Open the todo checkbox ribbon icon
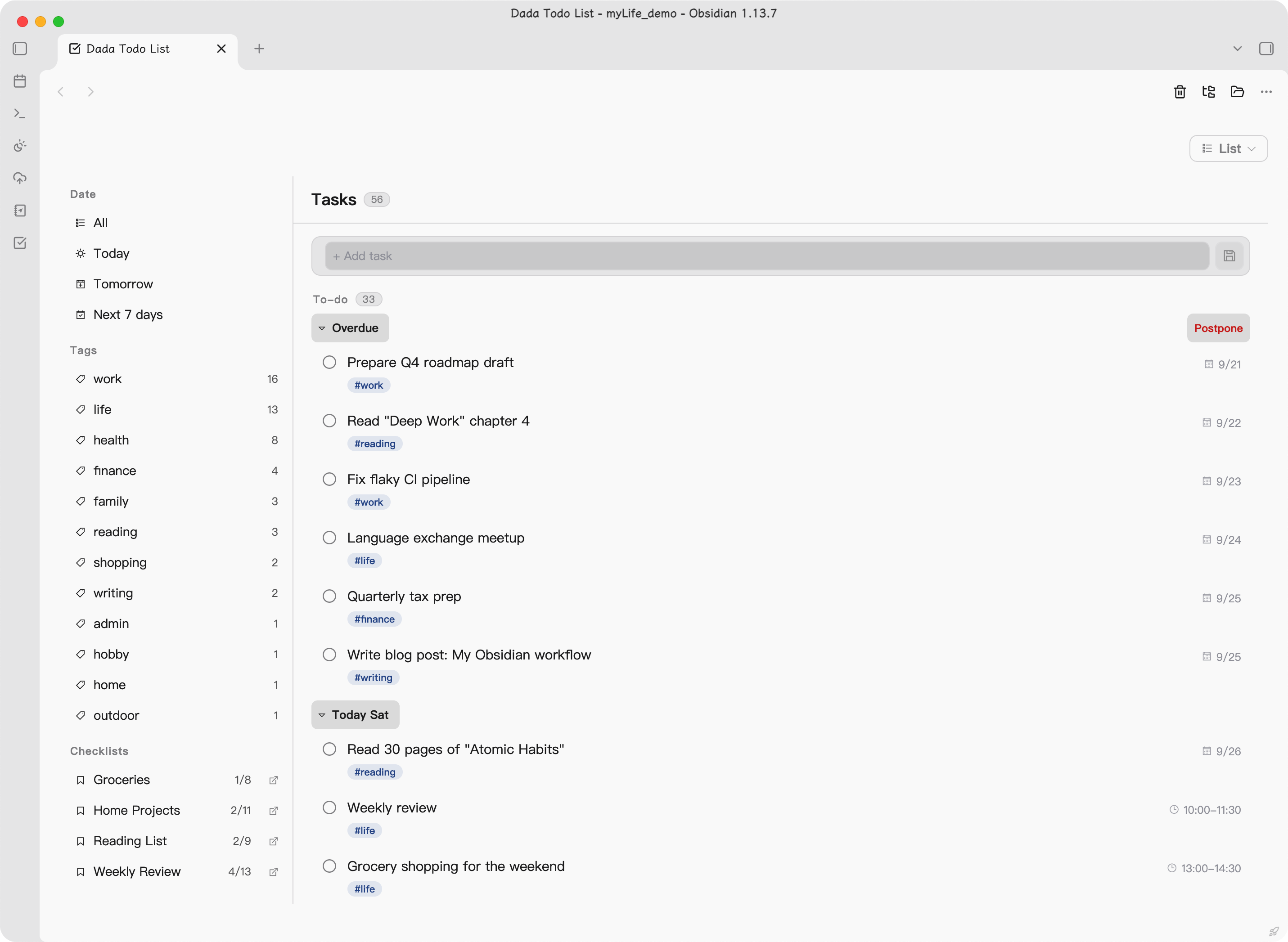Viewport: 1288px width, 942px height. 20,243
